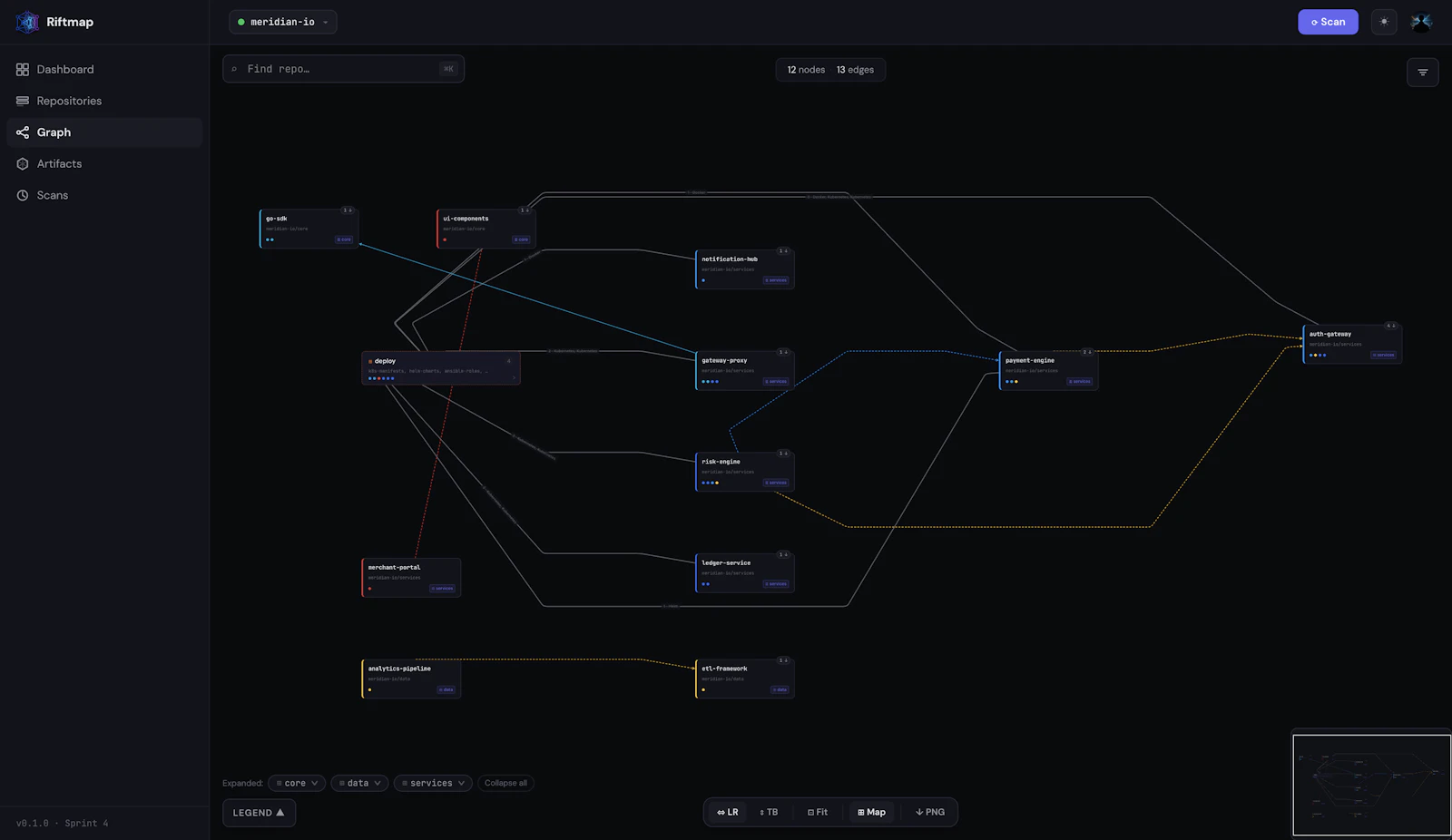The width and height of the screenshot is (1452, 840).
Task: Click dependency count badge on ui-components node
Action: 524,210
